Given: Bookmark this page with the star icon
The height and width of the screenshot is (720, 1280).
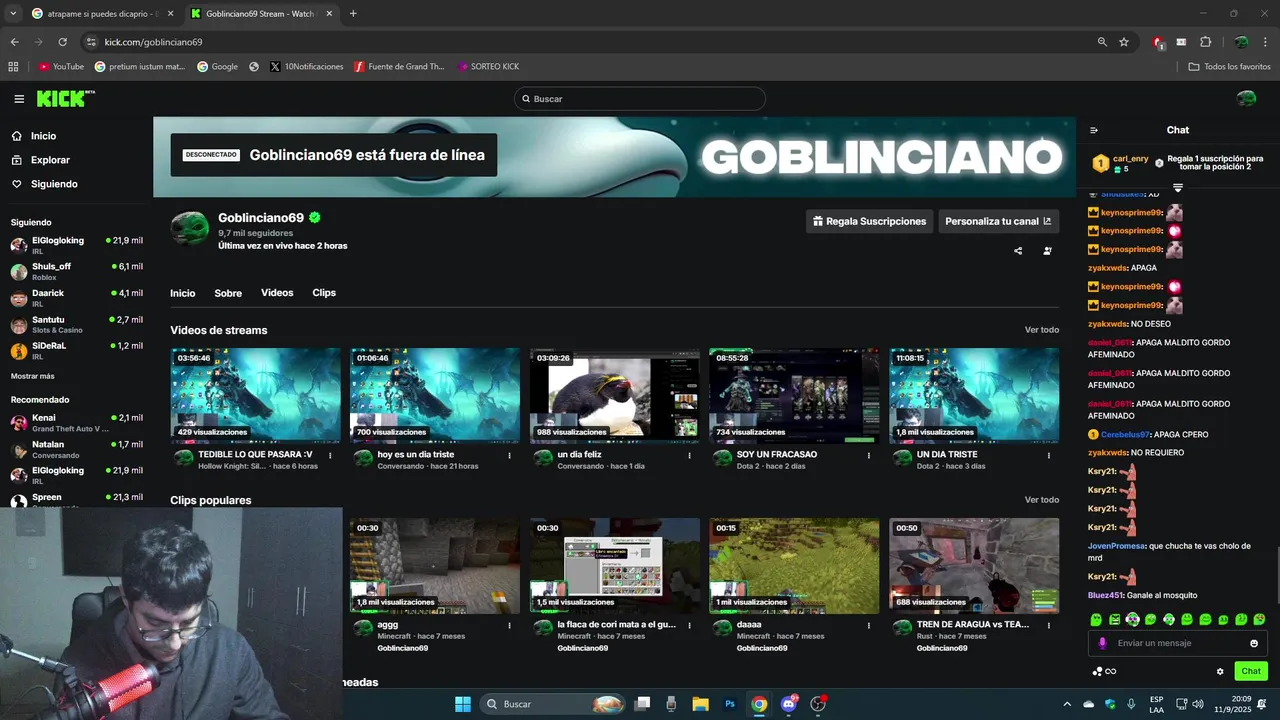Looking at the screenshot, I should click(1124, 42).
